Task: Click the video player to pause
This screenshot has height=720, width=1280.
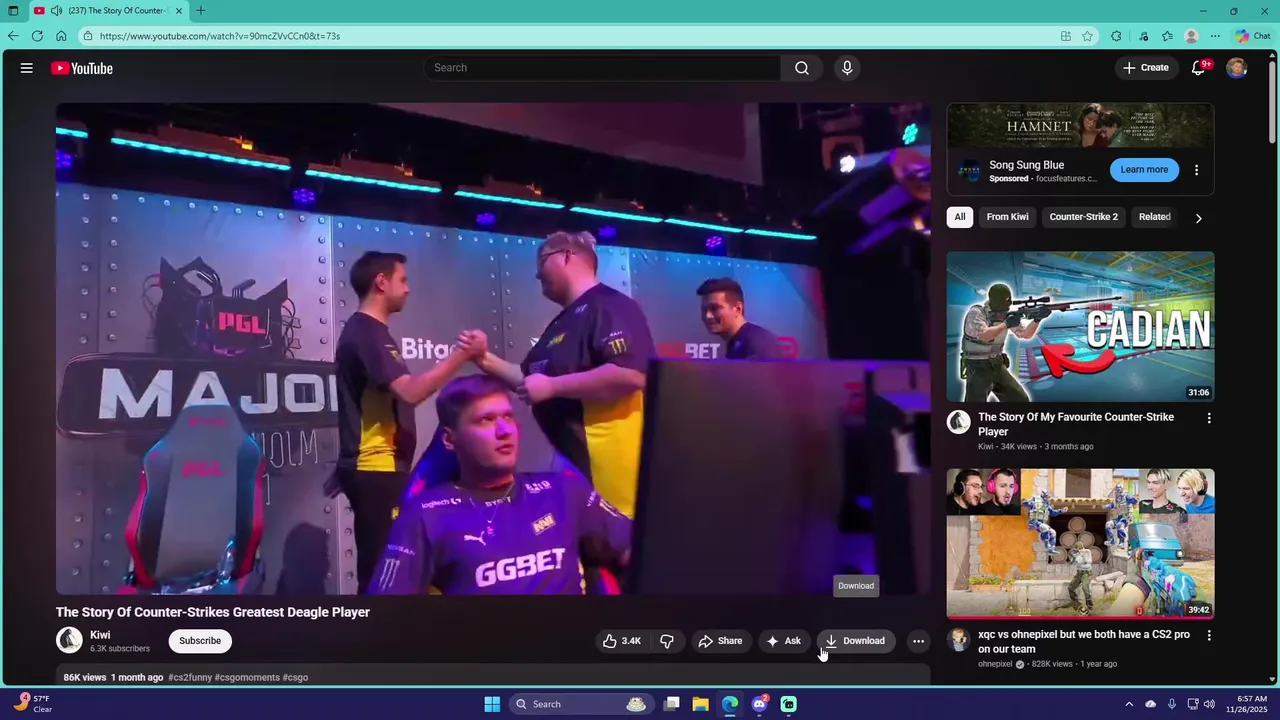Action: tap(493, 349)
